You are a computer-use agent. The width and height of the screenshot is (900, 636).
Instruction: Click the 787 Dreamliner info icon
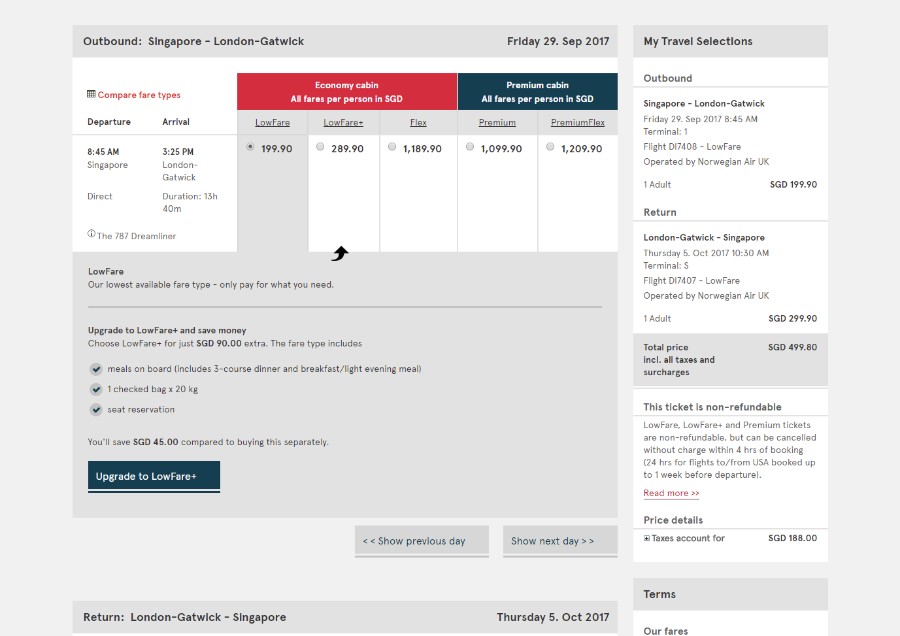pos(91,234)
